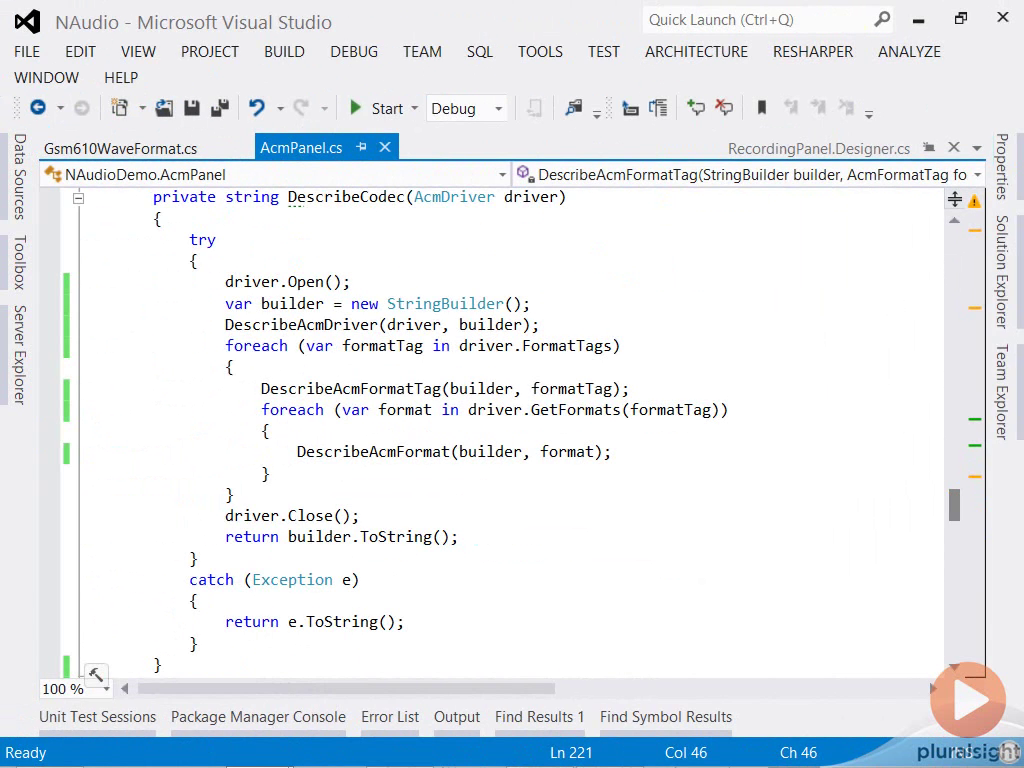
Task: Open the Solution Explorer side panel
Action: pyautogui.click(x=1002, y=272)
